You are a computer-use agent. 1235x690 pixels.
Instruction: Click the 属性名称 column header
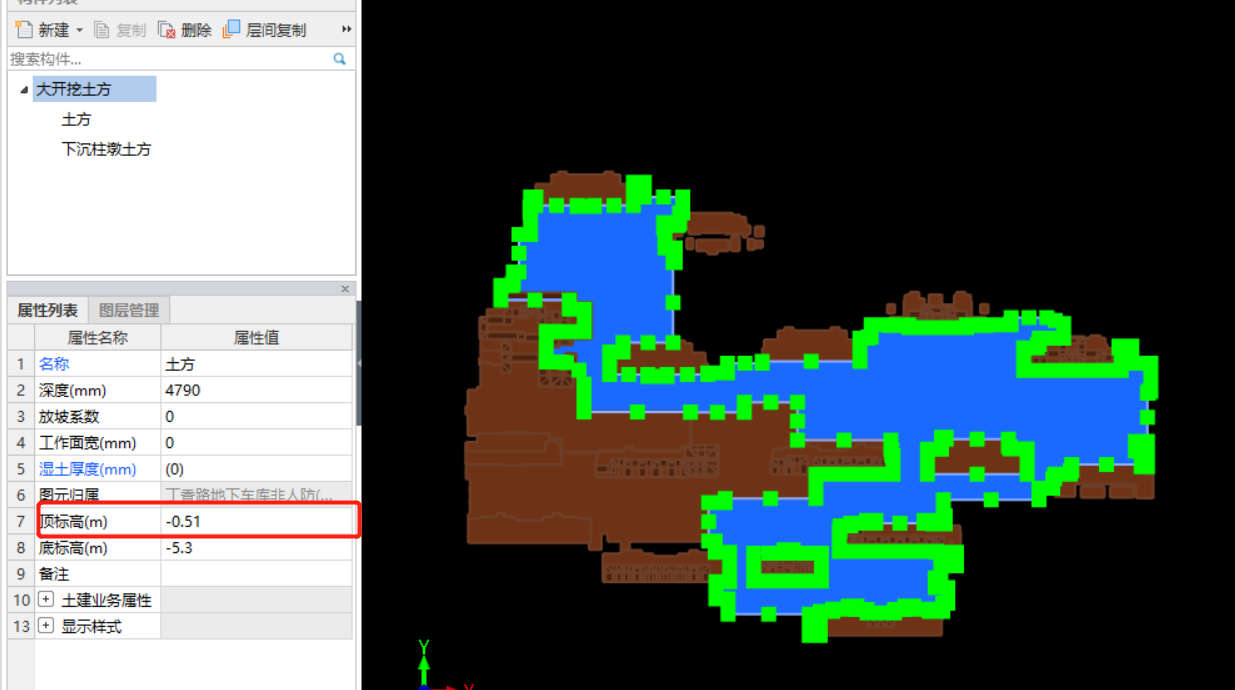tap(98, 338)
